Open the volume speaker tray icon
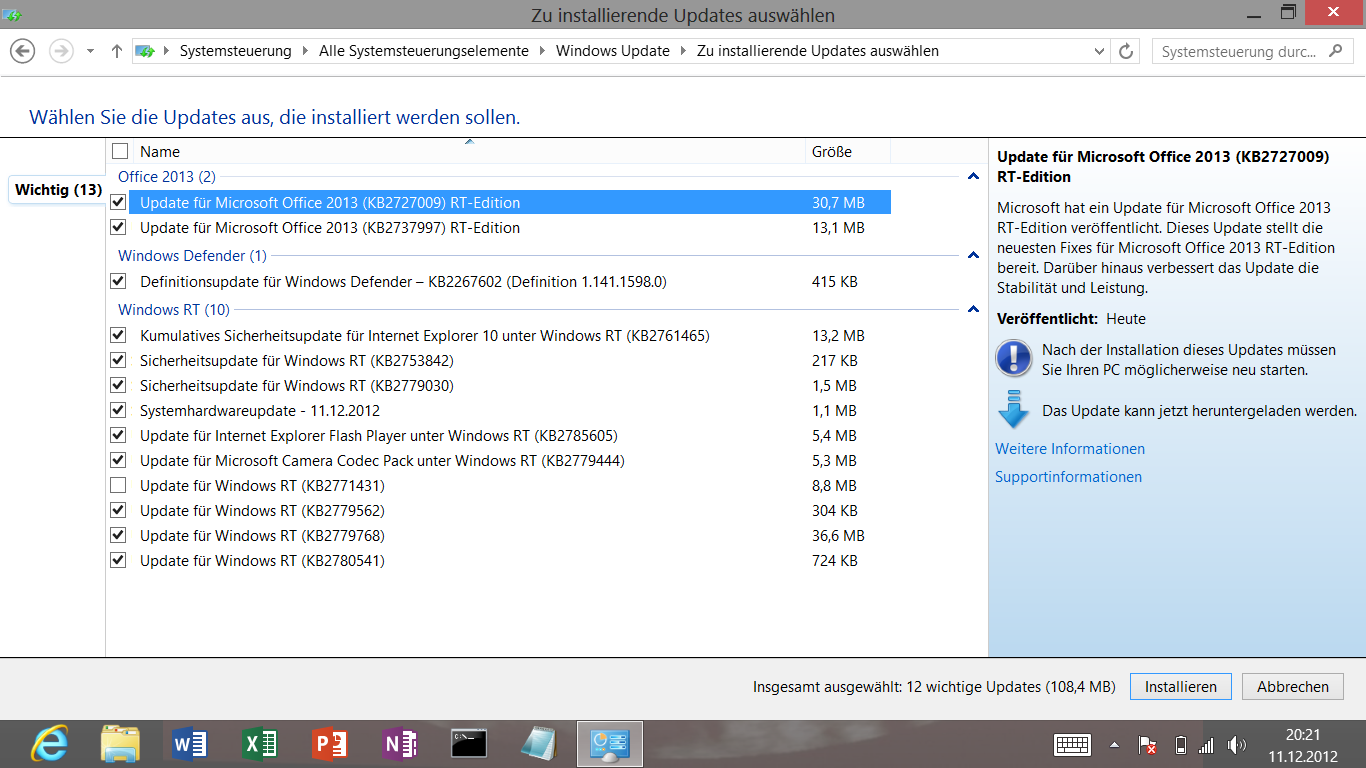Viewport: 1366px width, 768px height. pyautogui.click(x=1237, y=745)
